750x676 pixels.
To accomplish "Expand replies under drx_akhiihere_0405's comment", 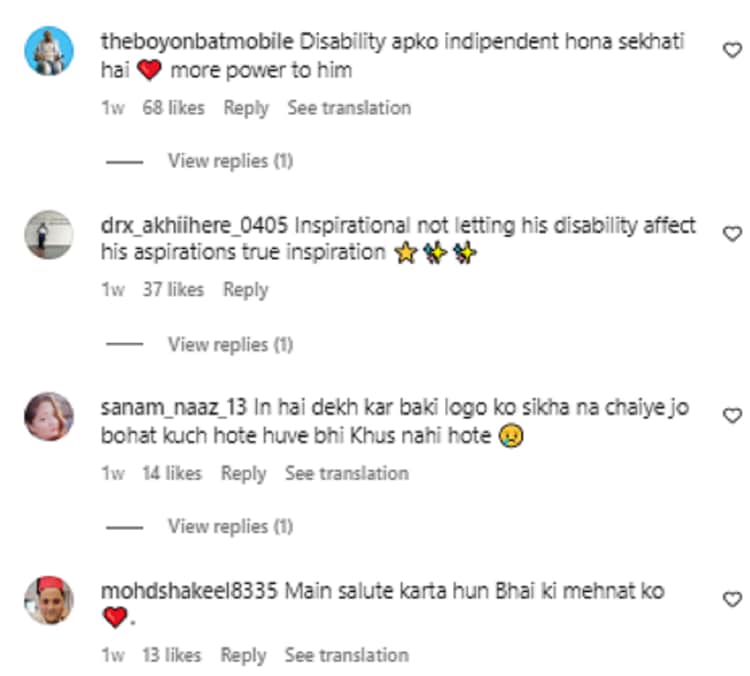I will [x=230, y=344].
